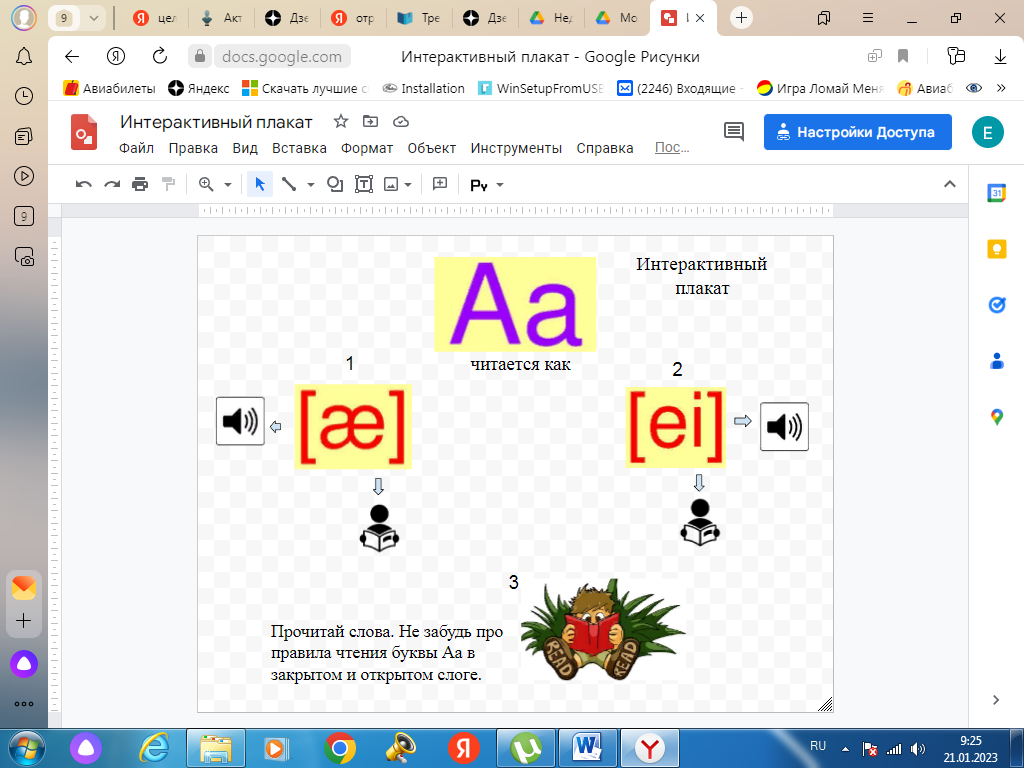Image resolution: width=1024 pixels, height=768 pixels.
Task: Click the speaker image next to [ei]
Action: (x=784, y=427)
